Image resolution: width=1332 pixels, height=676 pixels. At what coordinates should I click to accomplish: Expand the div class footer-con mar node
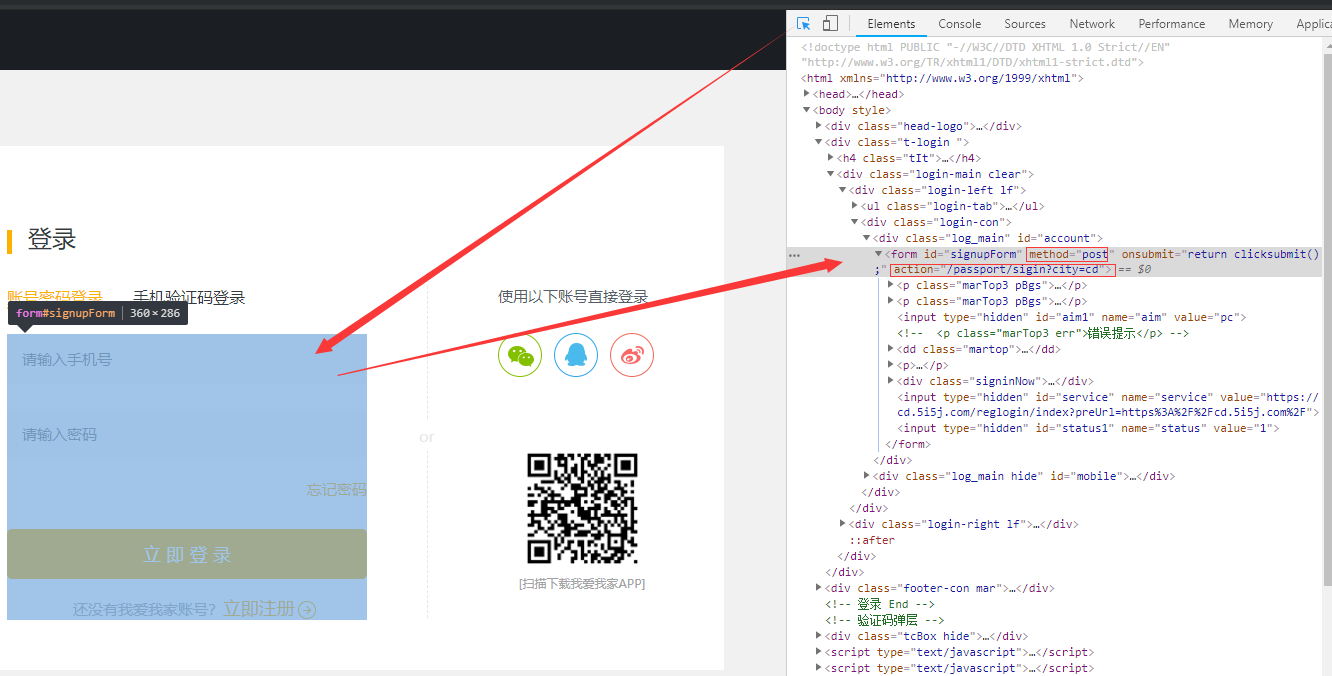819,588
